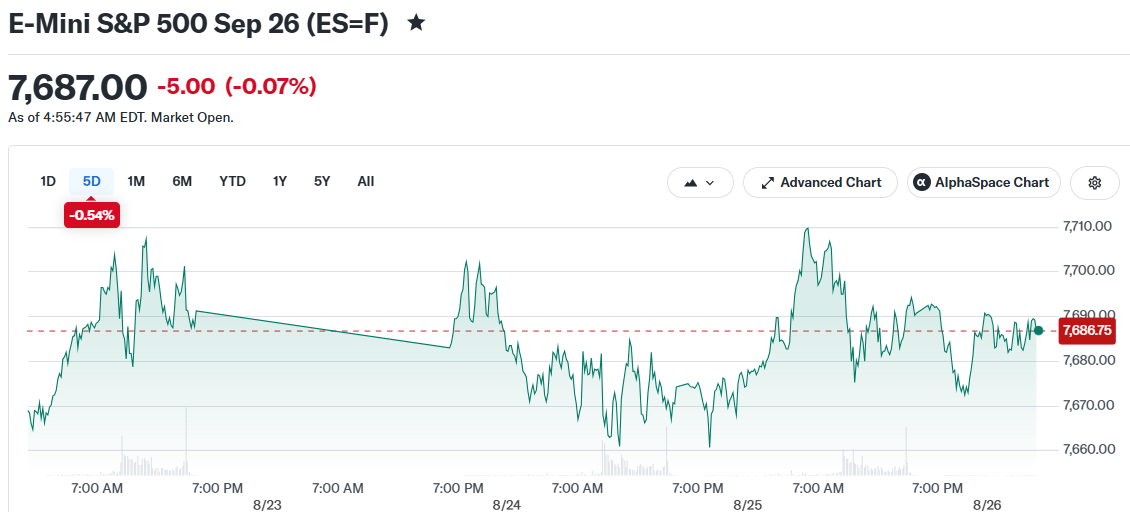Click the 7,680.00 axis label

click(1087, 360)
